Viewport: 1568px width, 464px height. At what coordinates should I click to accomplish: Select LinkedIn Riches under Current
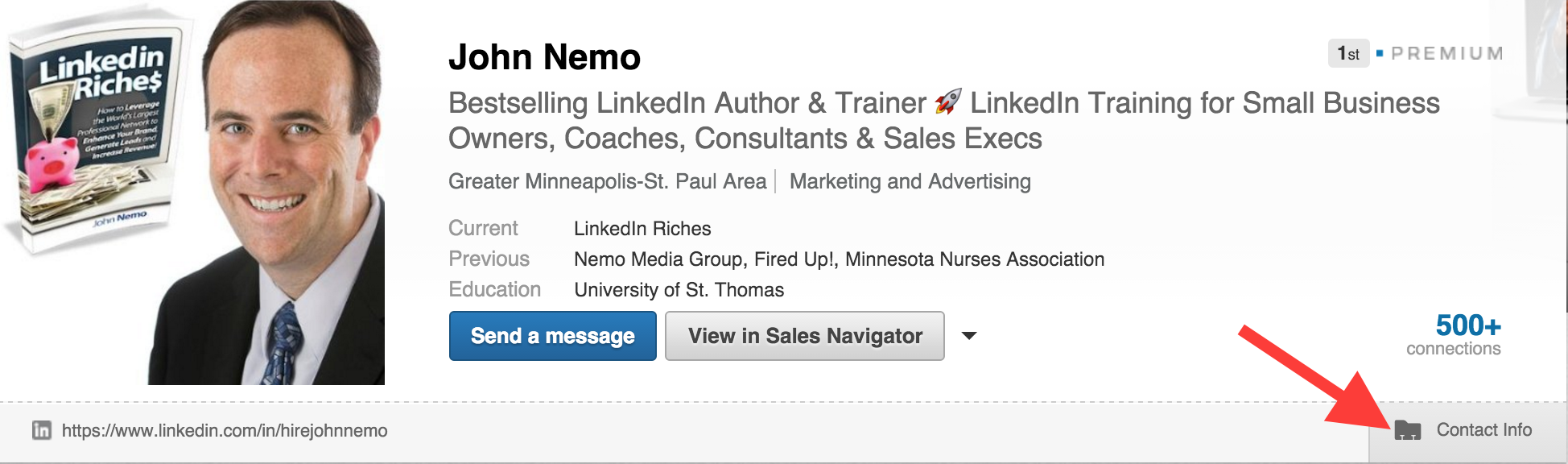point(642,229)
